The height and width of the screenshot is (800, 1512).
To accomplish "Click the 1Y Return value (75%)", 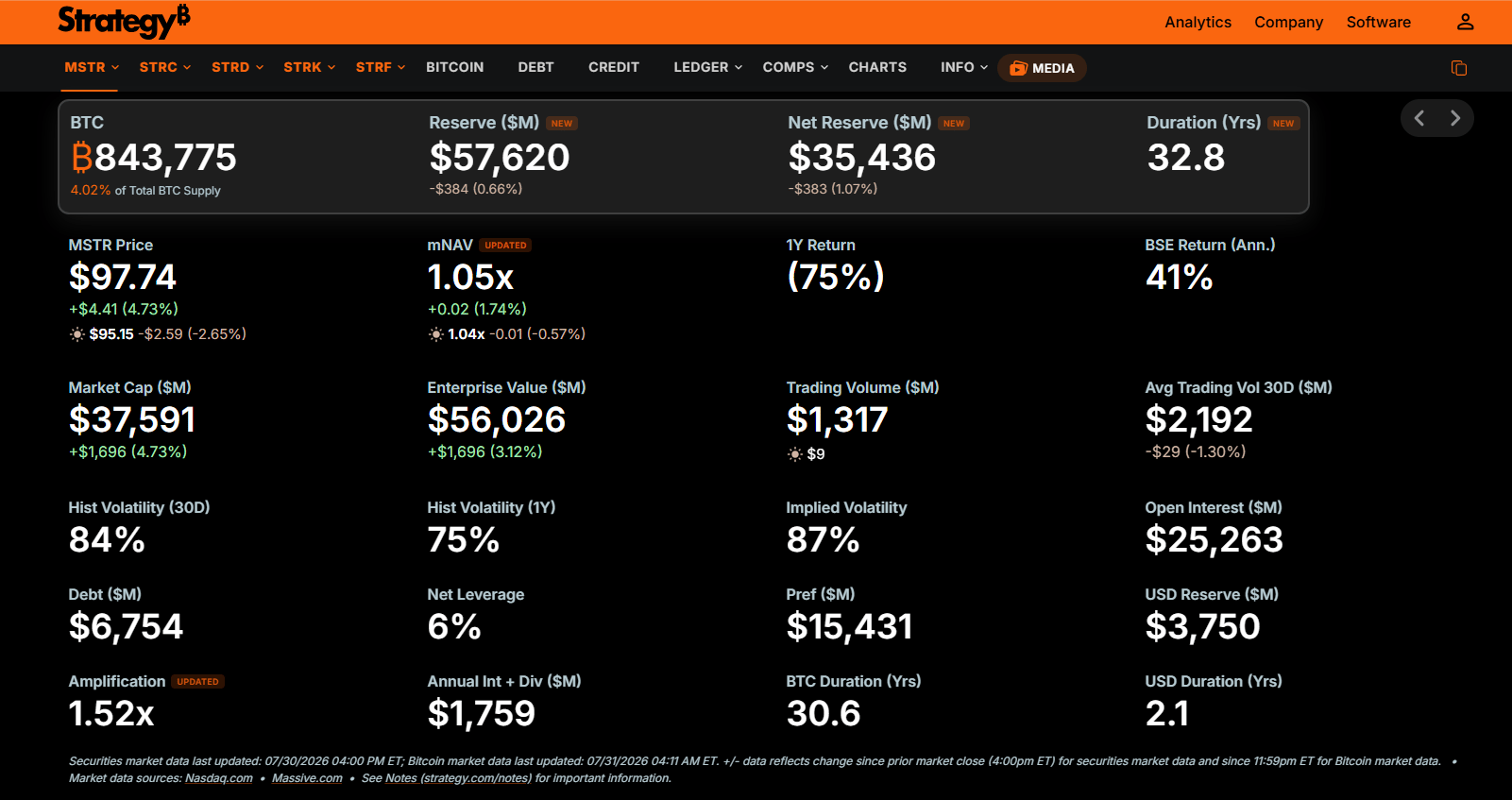I will click(x=836, y=277).
